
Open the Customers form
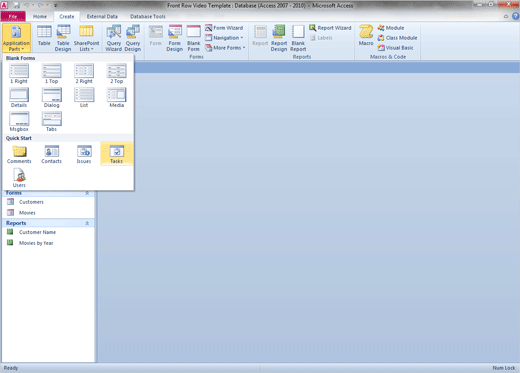48,202
